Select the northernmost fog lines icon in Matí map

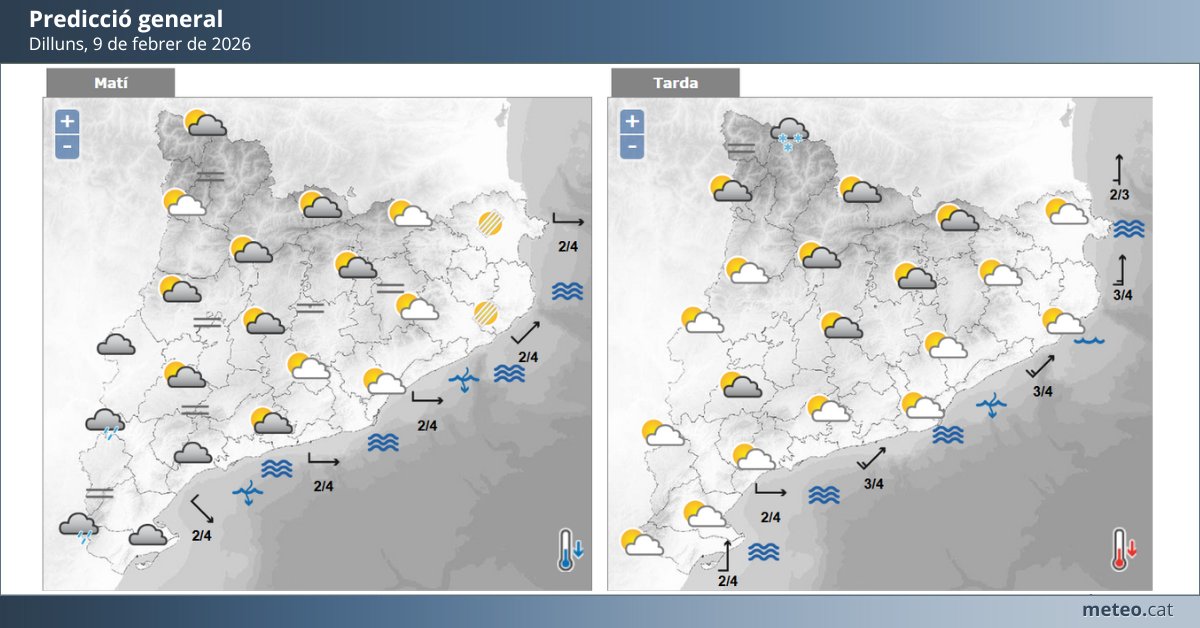pyautogui.click(x=210, y=177)
